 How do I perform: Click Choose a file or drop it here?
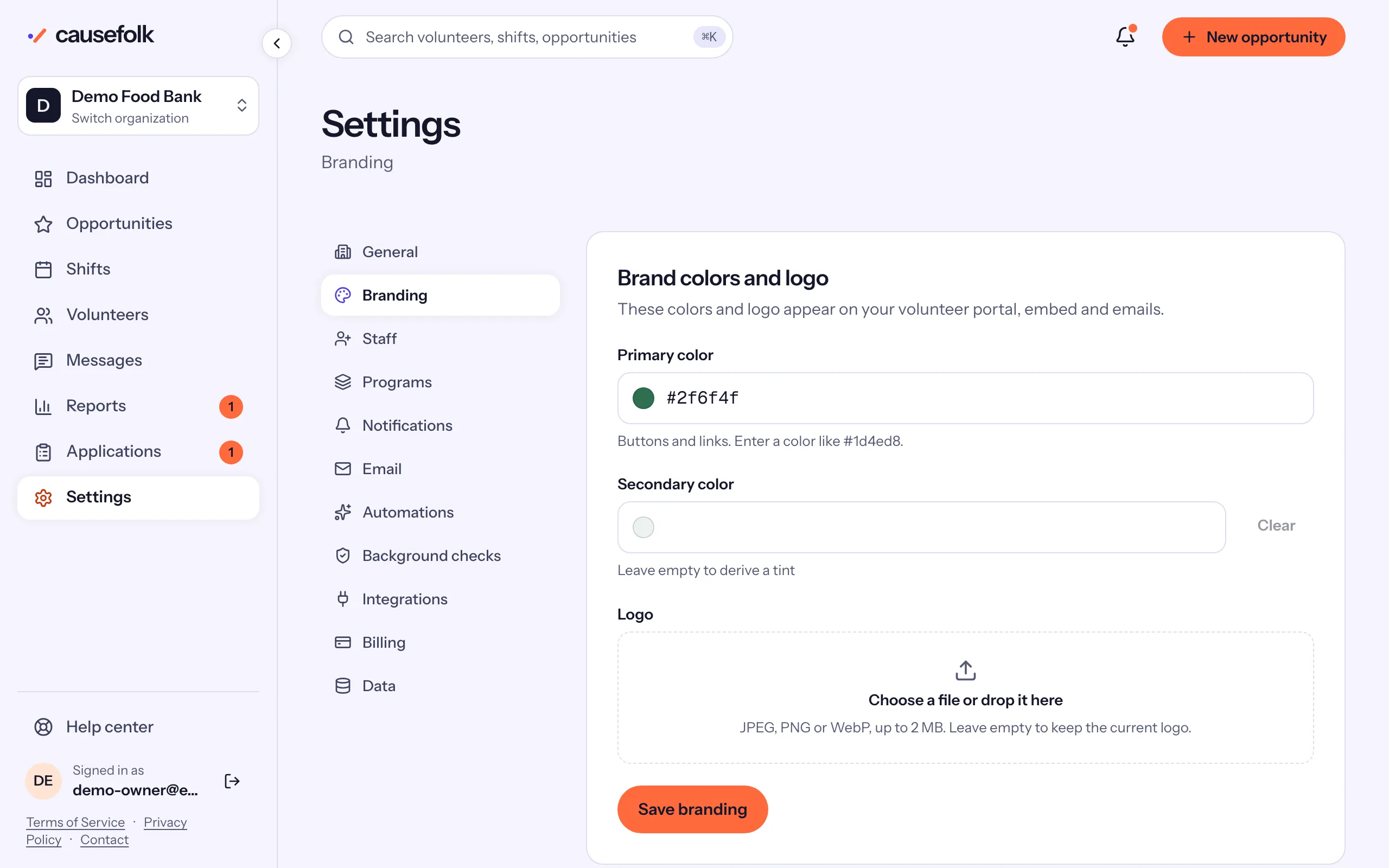[x=965, y=700]
